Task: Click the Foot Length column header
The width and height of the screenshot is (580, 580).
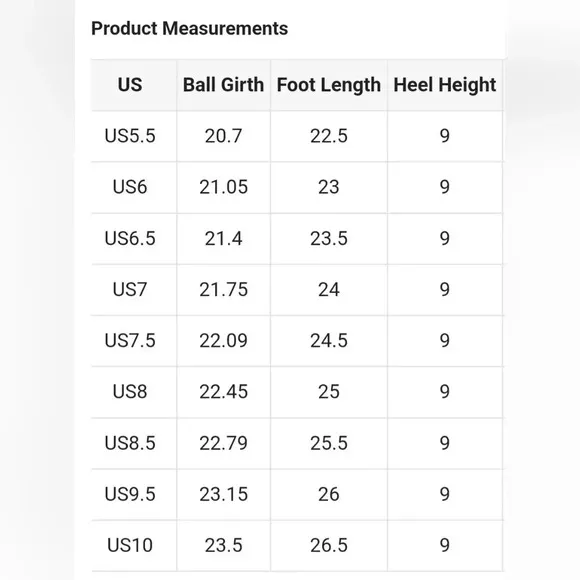Action: pyautogui.click(x=329, y=85)
